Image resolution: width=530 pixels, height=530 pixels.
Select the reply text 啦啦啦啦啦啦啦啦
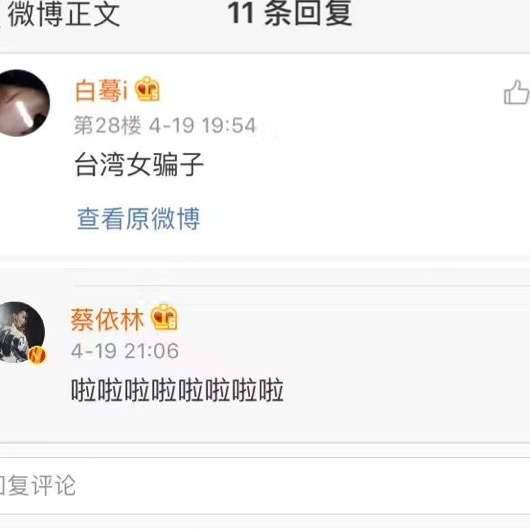(x=177, y=390)
